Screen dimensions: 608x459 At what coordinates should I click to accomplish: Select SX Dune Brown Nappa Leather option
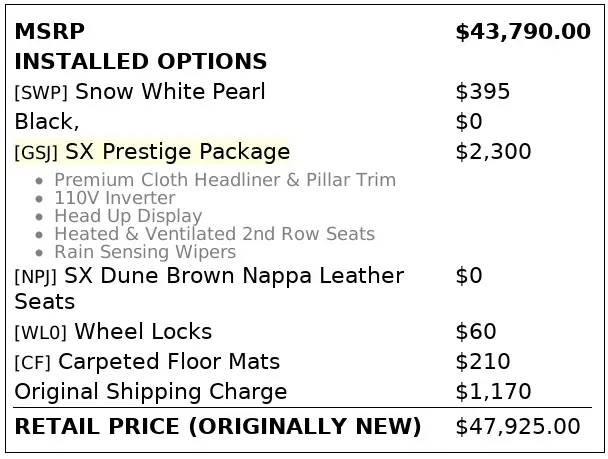click(x=234, y=275)
